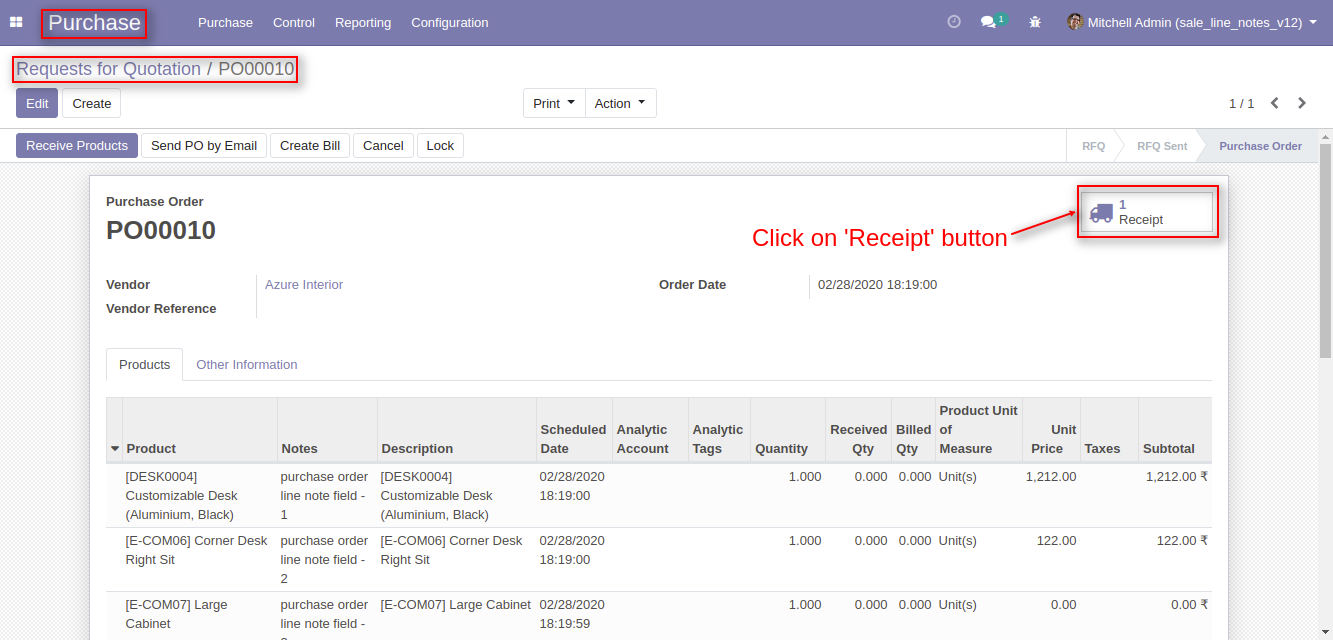
Task: Click the order date 02/28/2020 18:19:00 value
Action: [877, 285]
